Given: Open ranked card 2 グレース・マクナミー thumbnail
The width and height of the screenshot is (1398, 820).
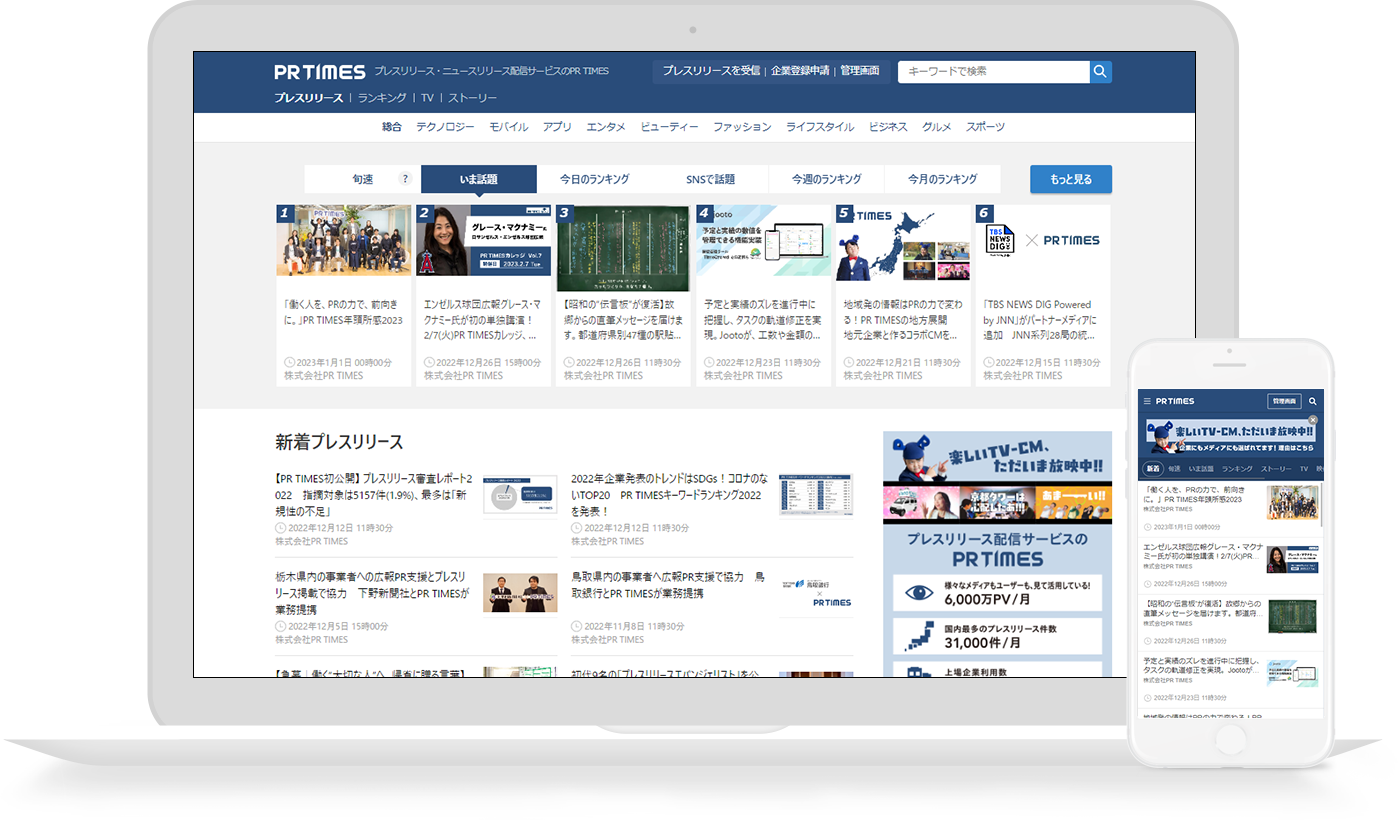Looking at the screenshot, I should (484, 241).
